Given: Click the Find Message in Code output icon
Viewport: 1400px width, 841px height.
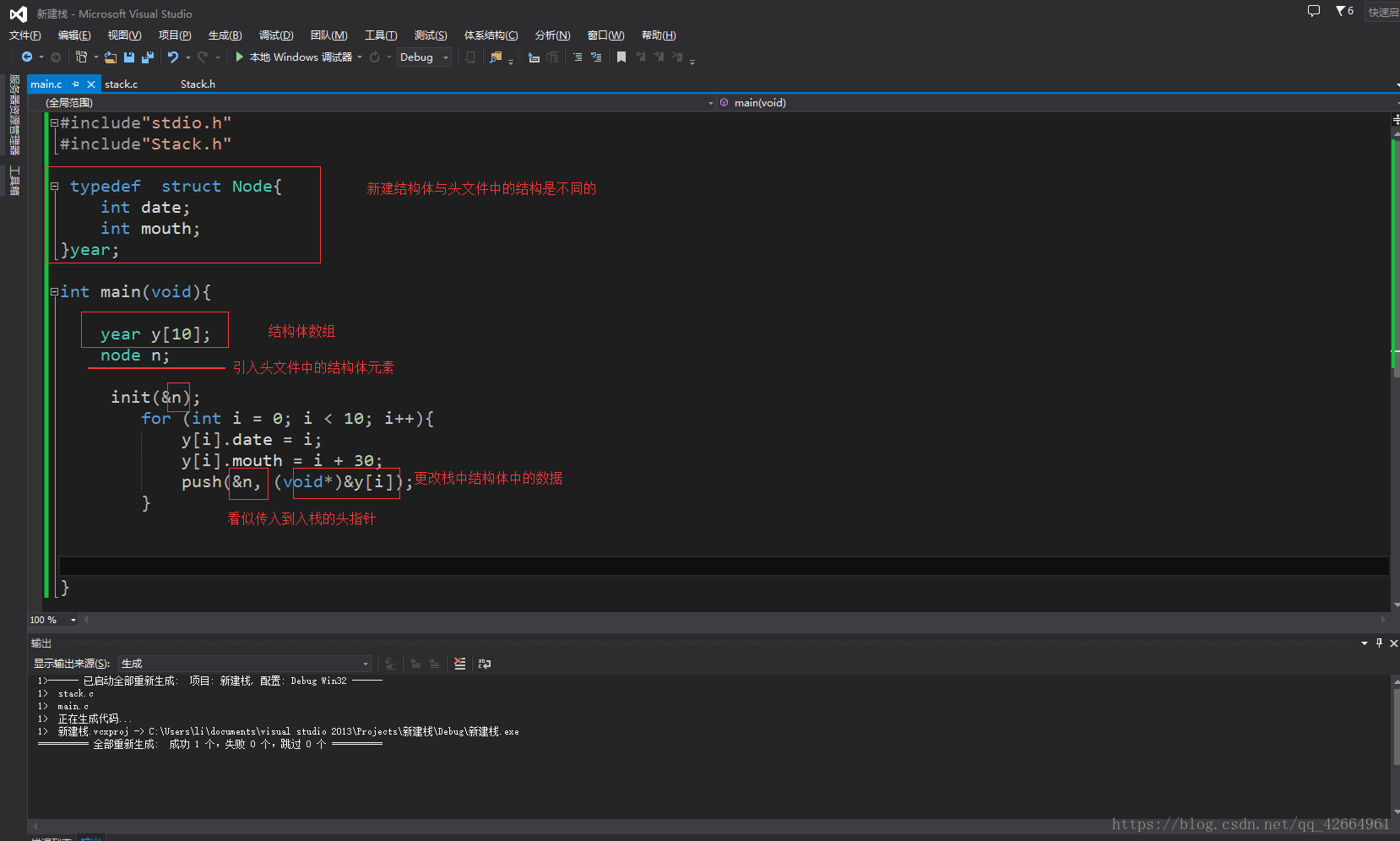Looking at the screenshot, I should [x=390, y=664].
